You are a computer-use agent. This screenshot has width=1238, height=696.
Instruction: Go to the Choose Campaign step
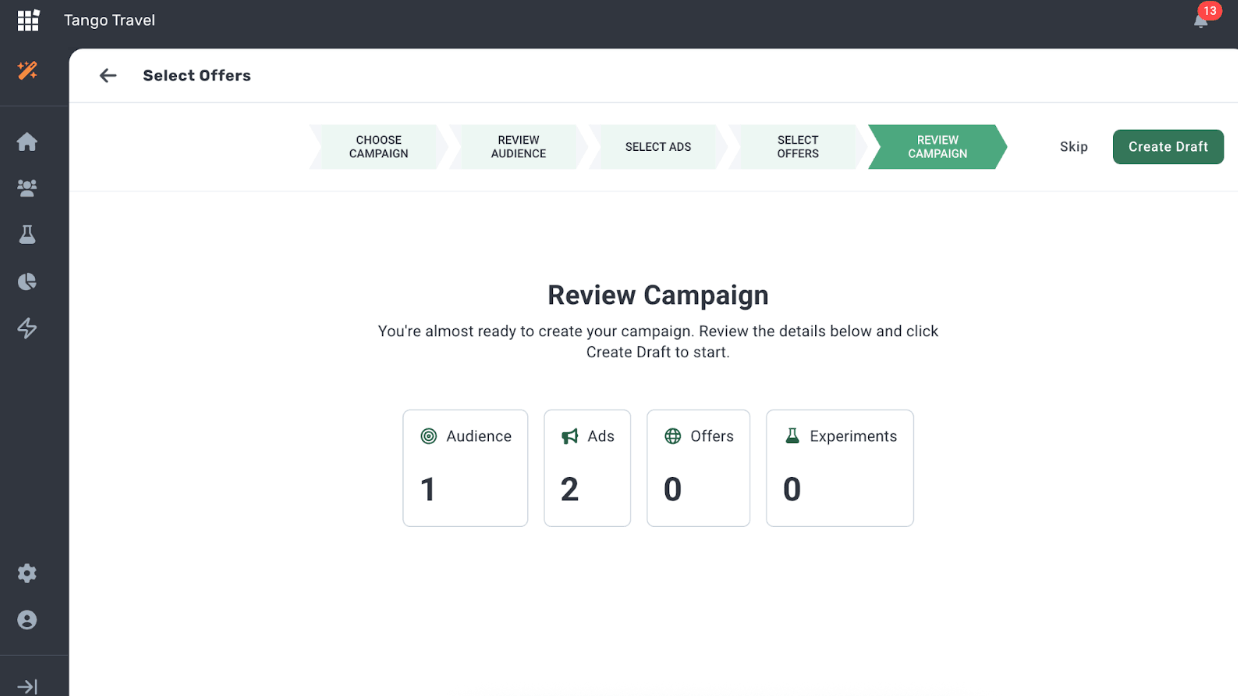[378, 147]
